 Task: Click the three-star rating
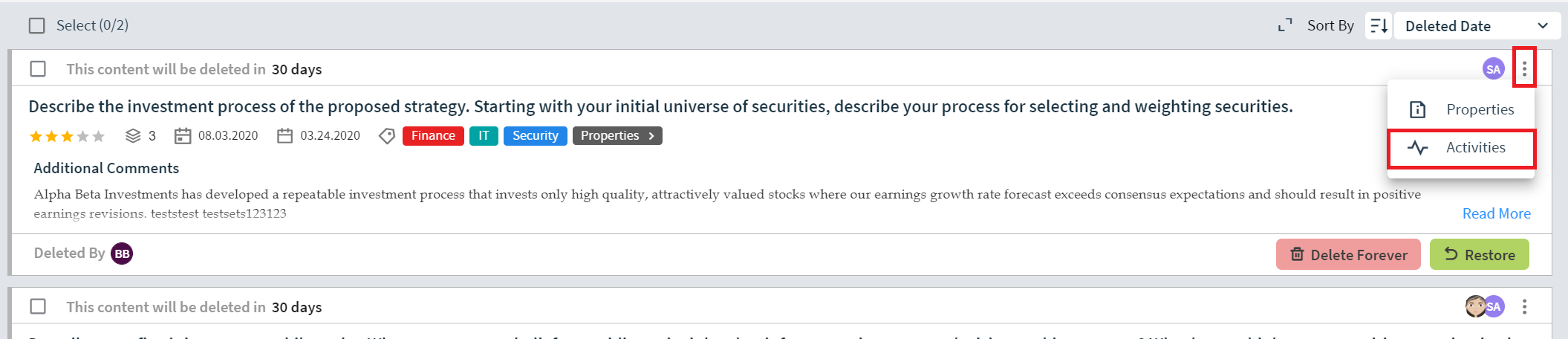click(x=67, y=136)
